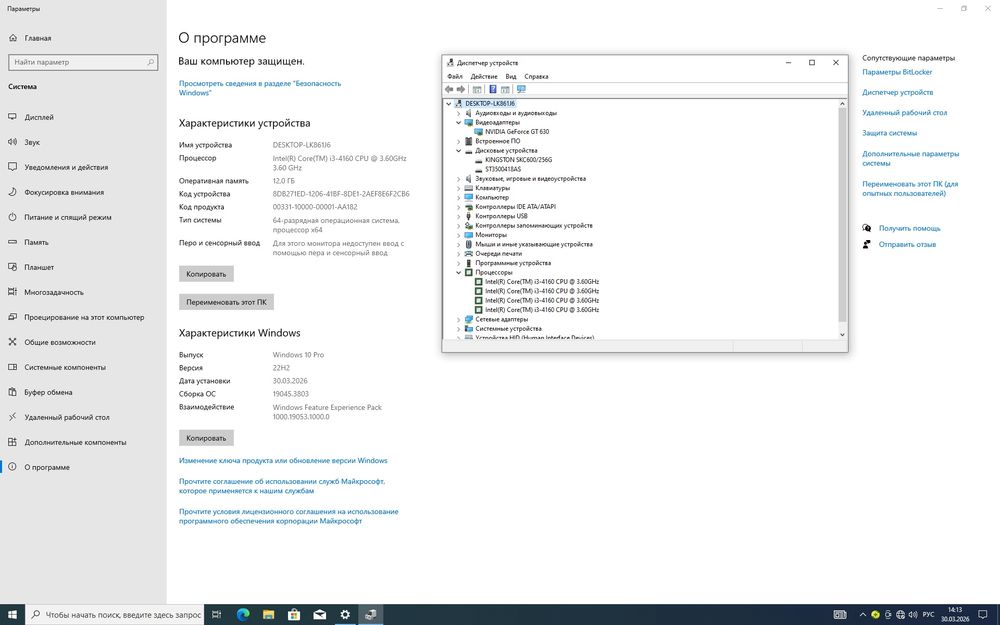The image size is (1000, 625).
Task: Open Windows Start button on taskbar
Action: pyautogui.click(x=12, y=615)
